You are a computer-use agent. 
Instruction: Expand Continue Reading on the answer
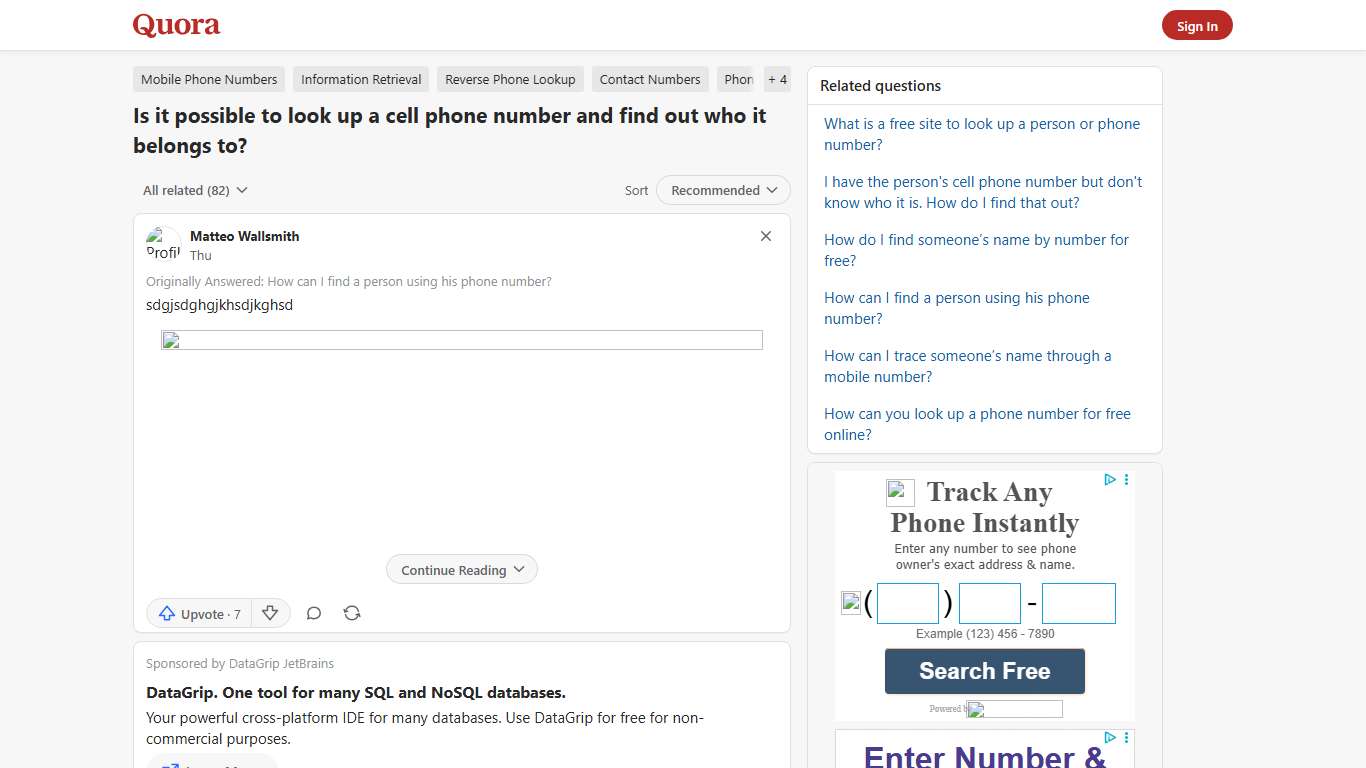tap(461, 569)
